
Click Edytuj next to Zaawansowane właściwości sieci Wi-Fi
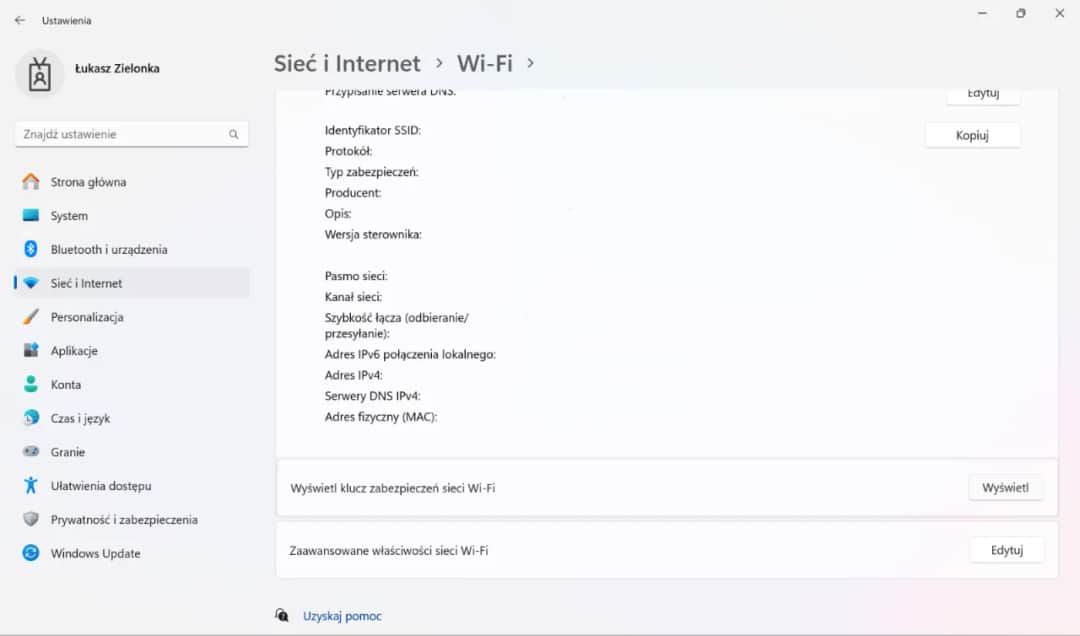[1006, 550]
